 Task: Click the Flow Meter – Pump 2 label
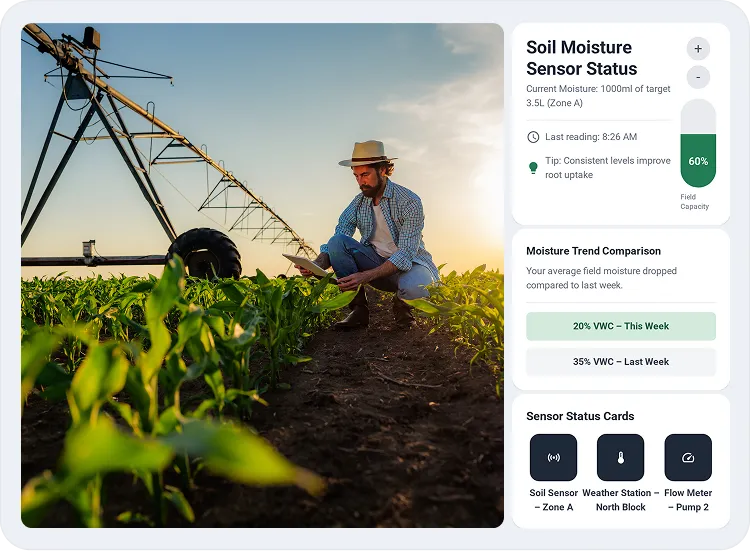[687, 500]
